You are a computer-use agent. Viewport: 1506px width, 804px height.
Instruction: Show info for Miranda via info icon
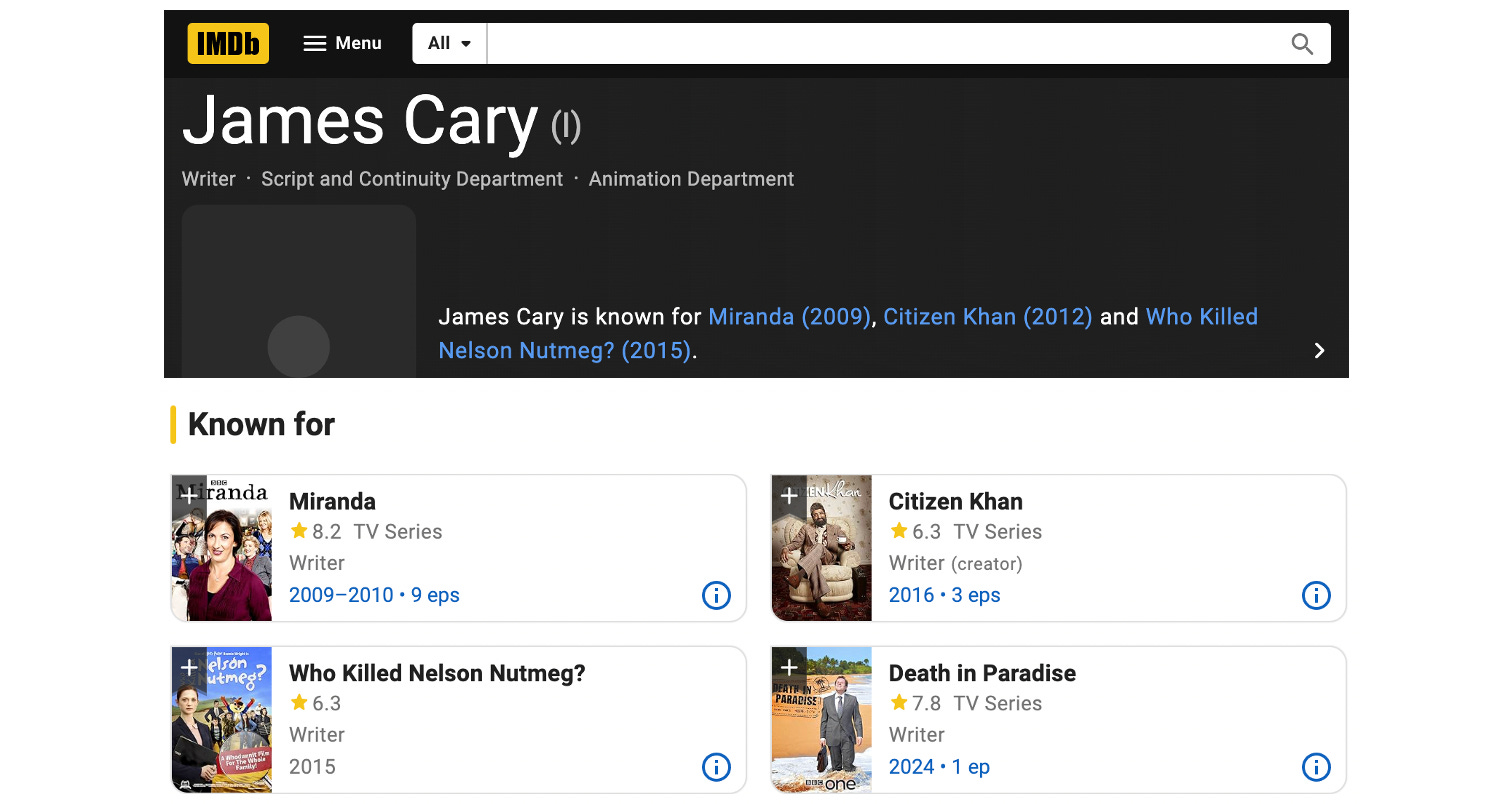pos(716,595)
